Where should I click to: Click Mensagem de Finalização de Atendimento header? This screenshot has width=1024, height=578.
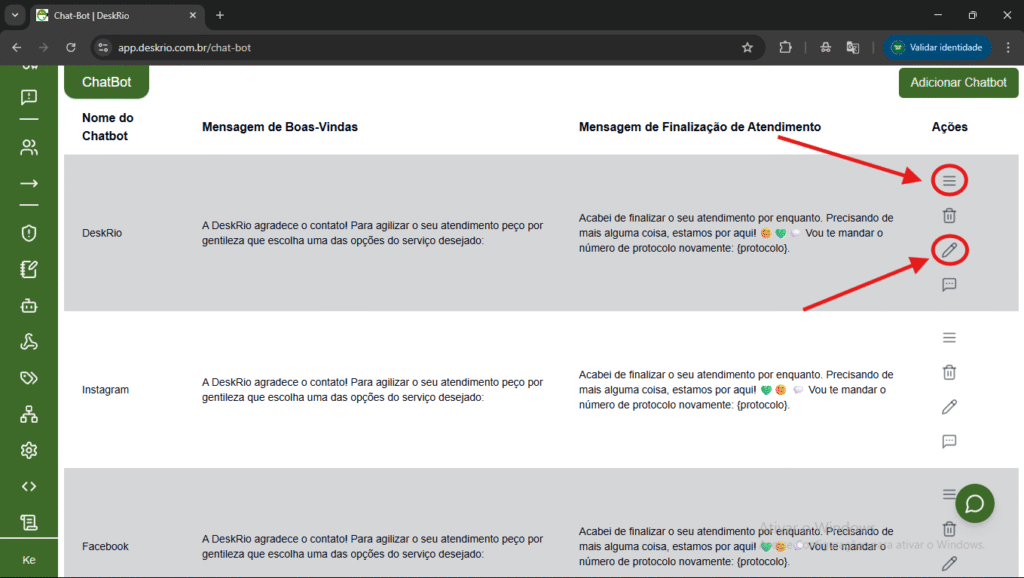click(699, 127)
